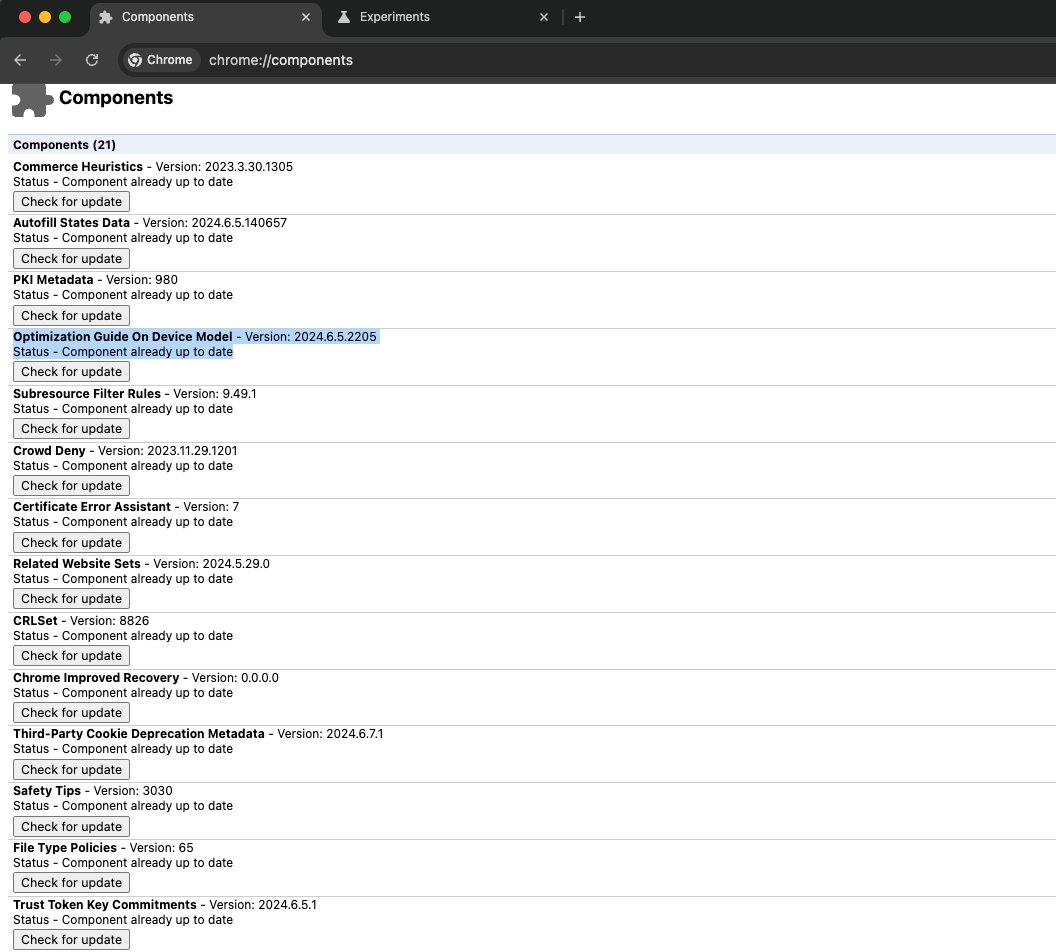Check for update for Autofill States Data
This screenshot has height=952, width=1056.
coord(71,259)
